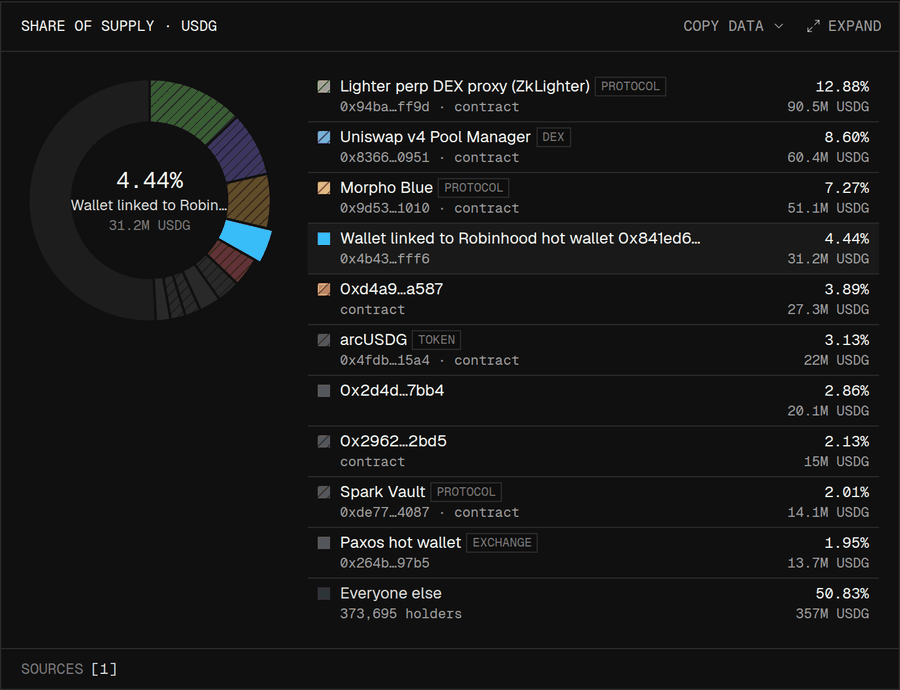Select the Everyone else row label
Screen dimensions: 900x690
click(x=390, y=594)
